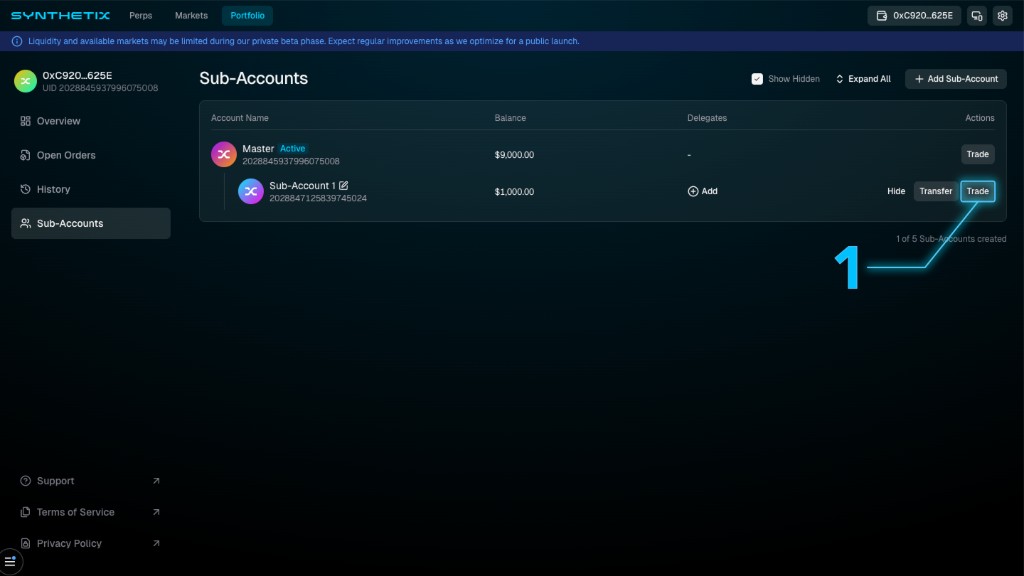Go to Overview in sidebar

pyautogui.click(x=91, y=121)
